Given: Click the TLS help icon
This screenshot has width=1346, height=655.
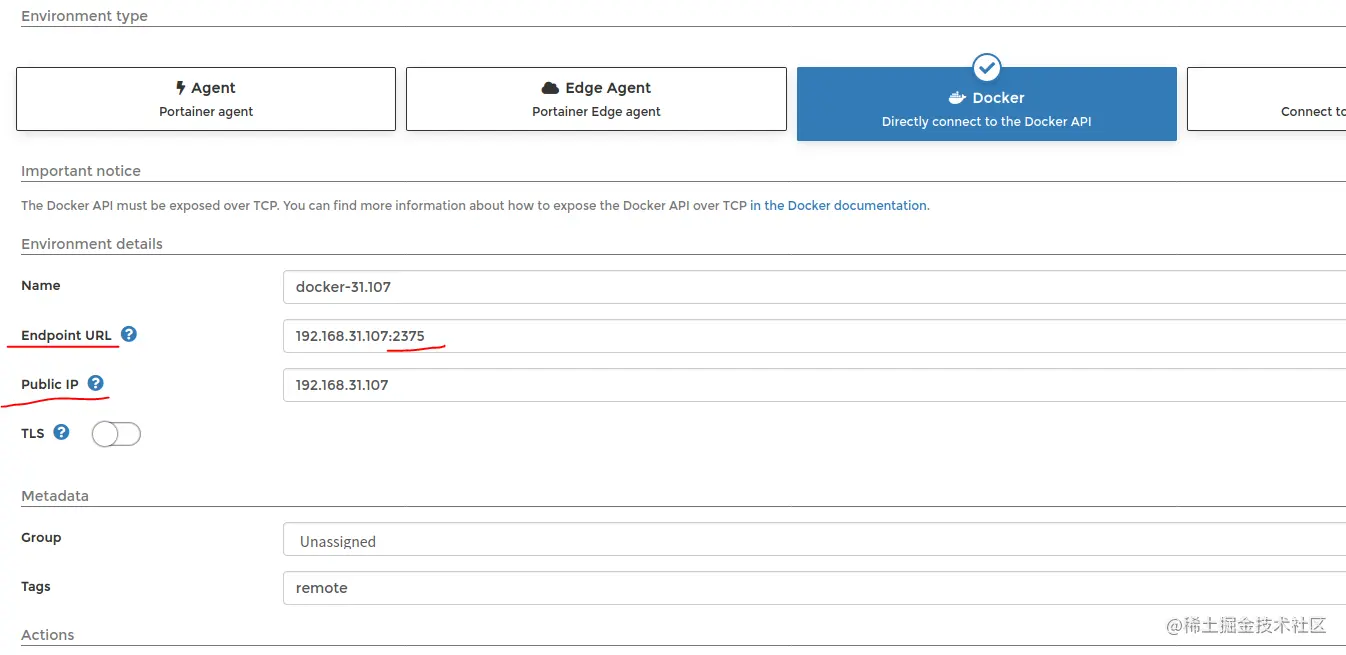Looking at the screenshot, I should [62, 432].
